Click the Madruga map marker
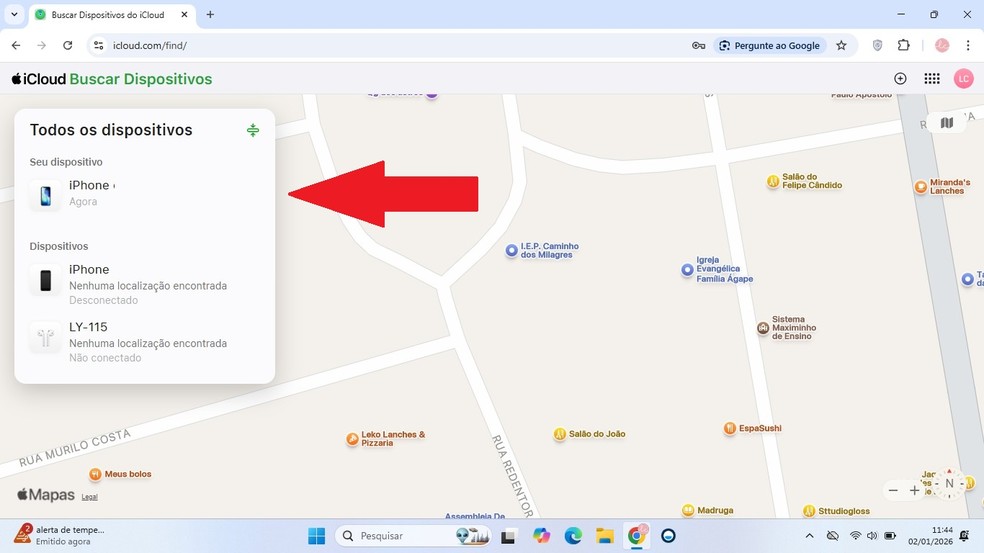Viewport: 984px width, 553px height. [x=688, y=510]
